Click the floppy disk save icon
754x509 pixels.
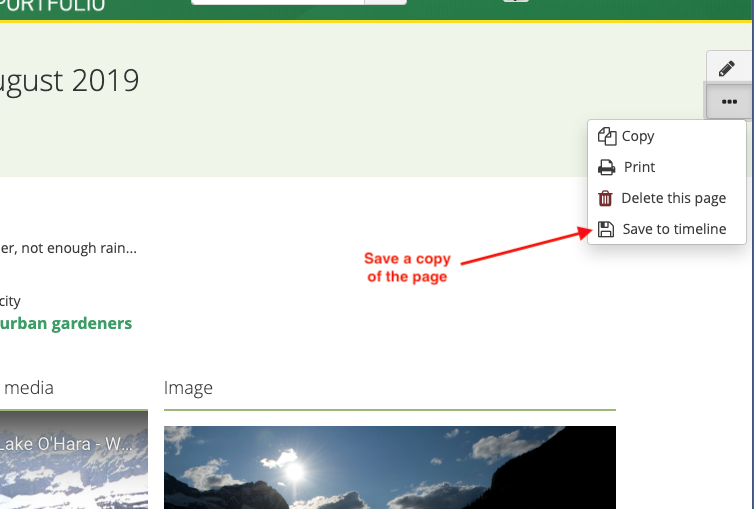[x=606, y=229]
